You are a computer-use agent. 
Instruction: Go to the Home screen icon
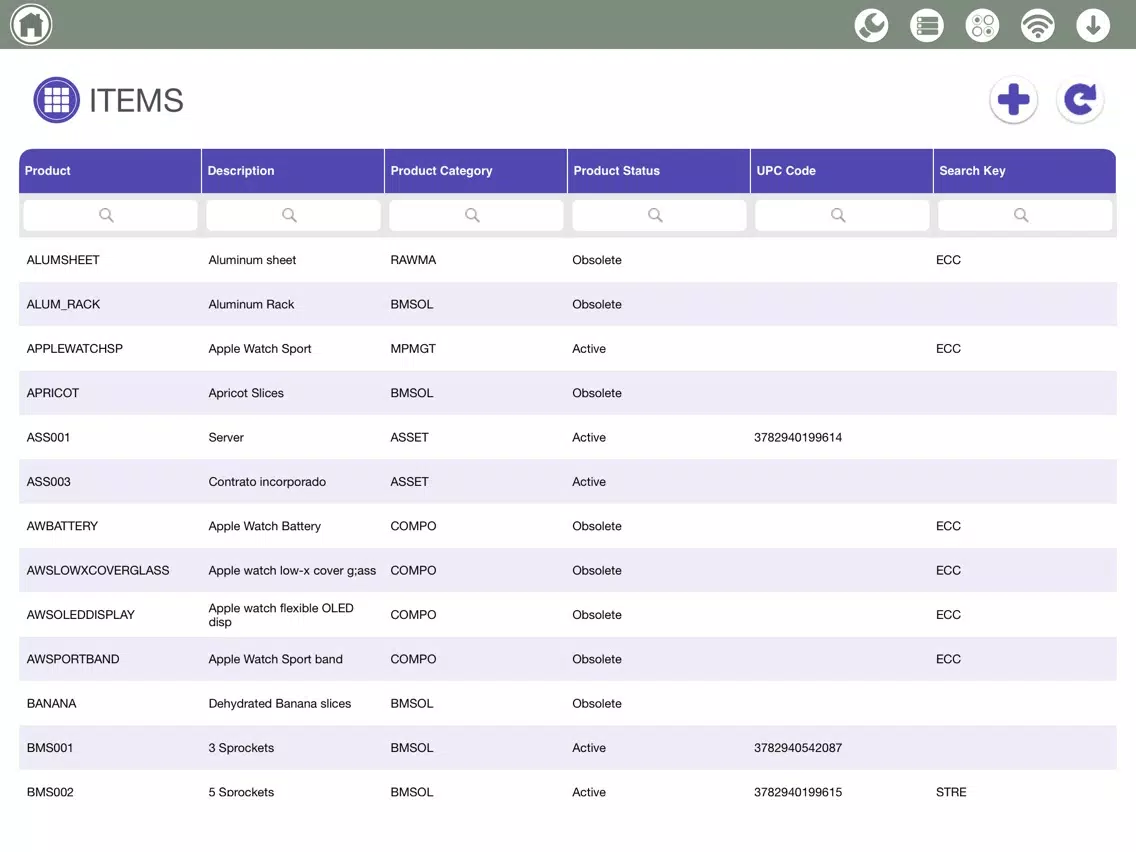click(31, 25)
